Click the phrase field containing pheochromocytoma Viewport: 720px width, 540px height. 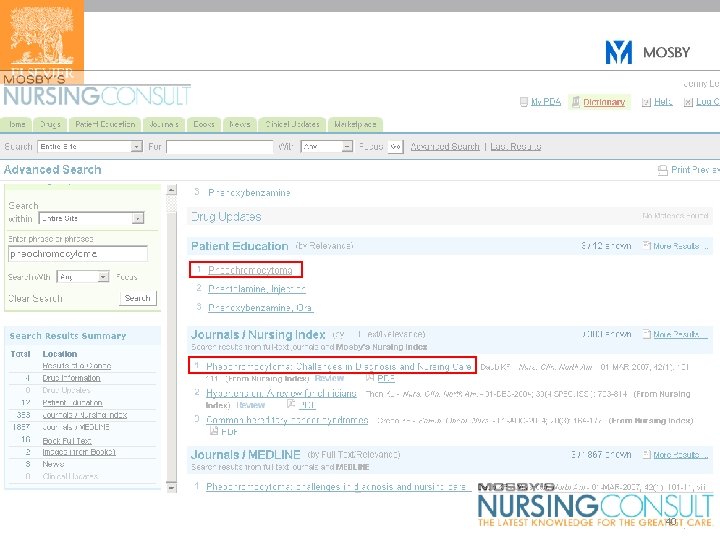click(x=78, y=253)
